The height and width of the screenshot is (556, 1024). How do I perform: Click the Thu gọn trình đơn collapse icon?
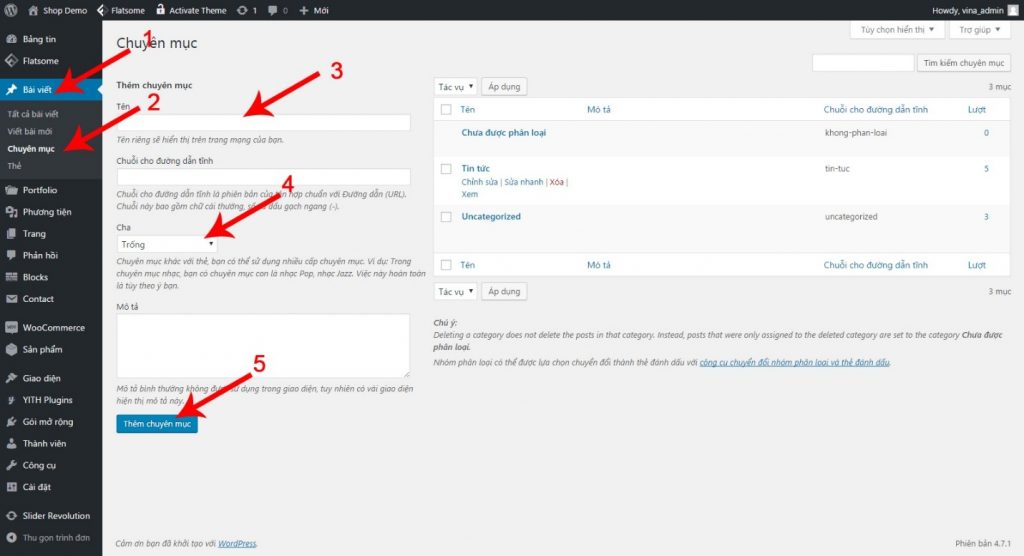(11, 538)
